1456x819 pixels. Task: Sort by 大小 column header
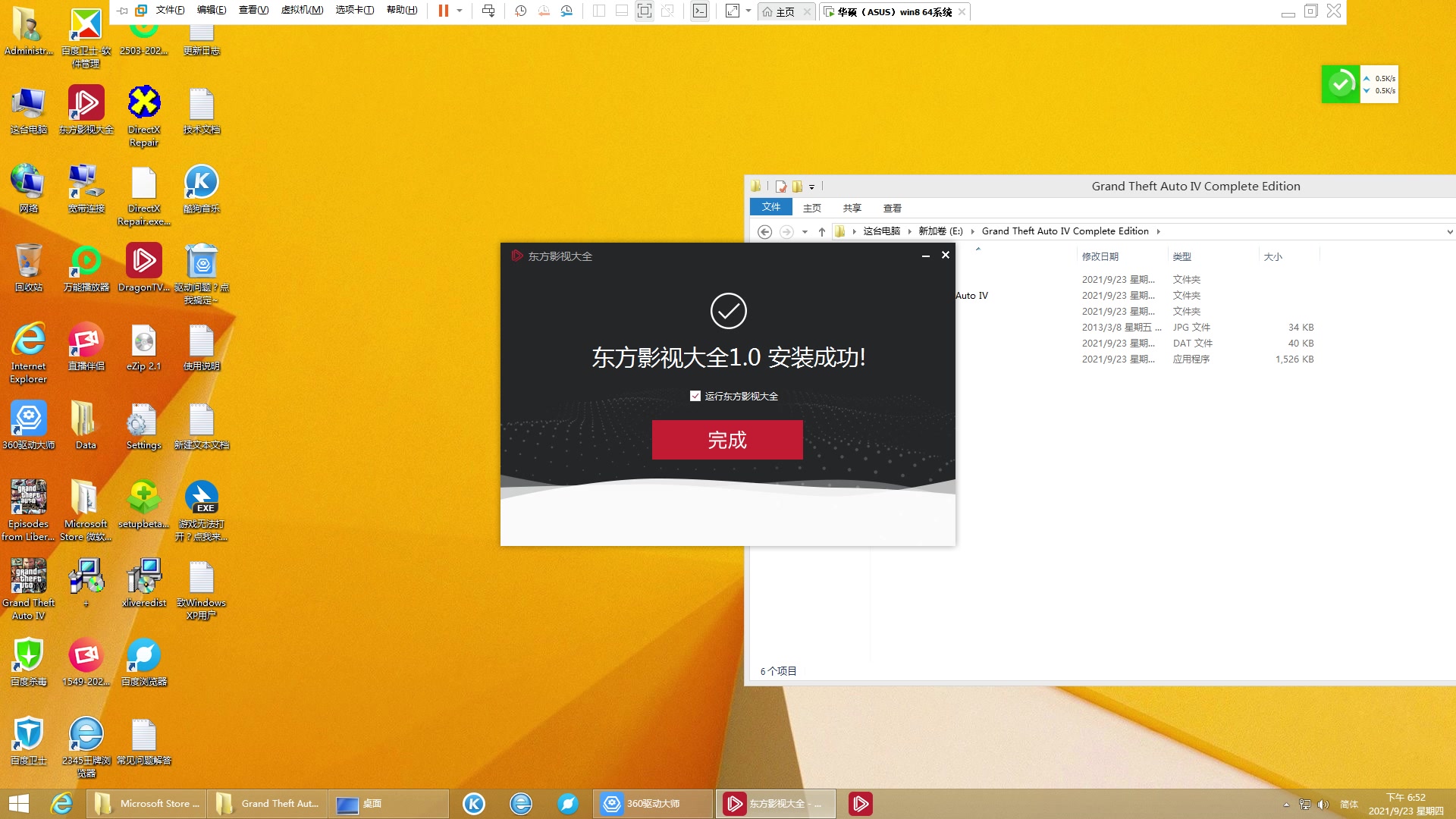1273,256
